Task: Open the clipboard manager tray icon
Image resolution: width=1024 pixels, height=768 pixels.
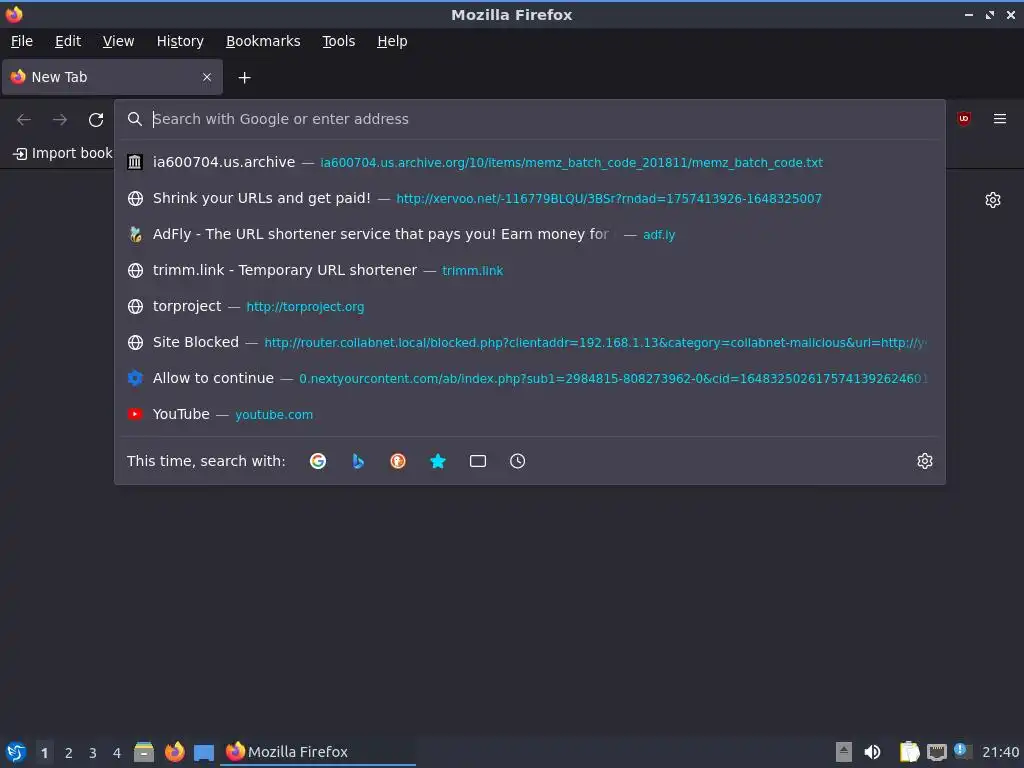Action: 909,752
